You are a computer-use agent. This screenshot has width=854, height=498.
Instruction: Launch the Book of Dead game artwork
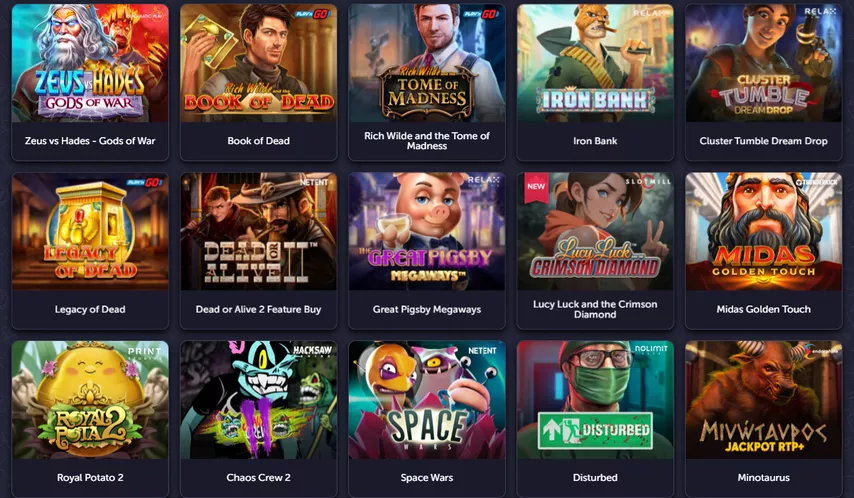coord(258,63)
